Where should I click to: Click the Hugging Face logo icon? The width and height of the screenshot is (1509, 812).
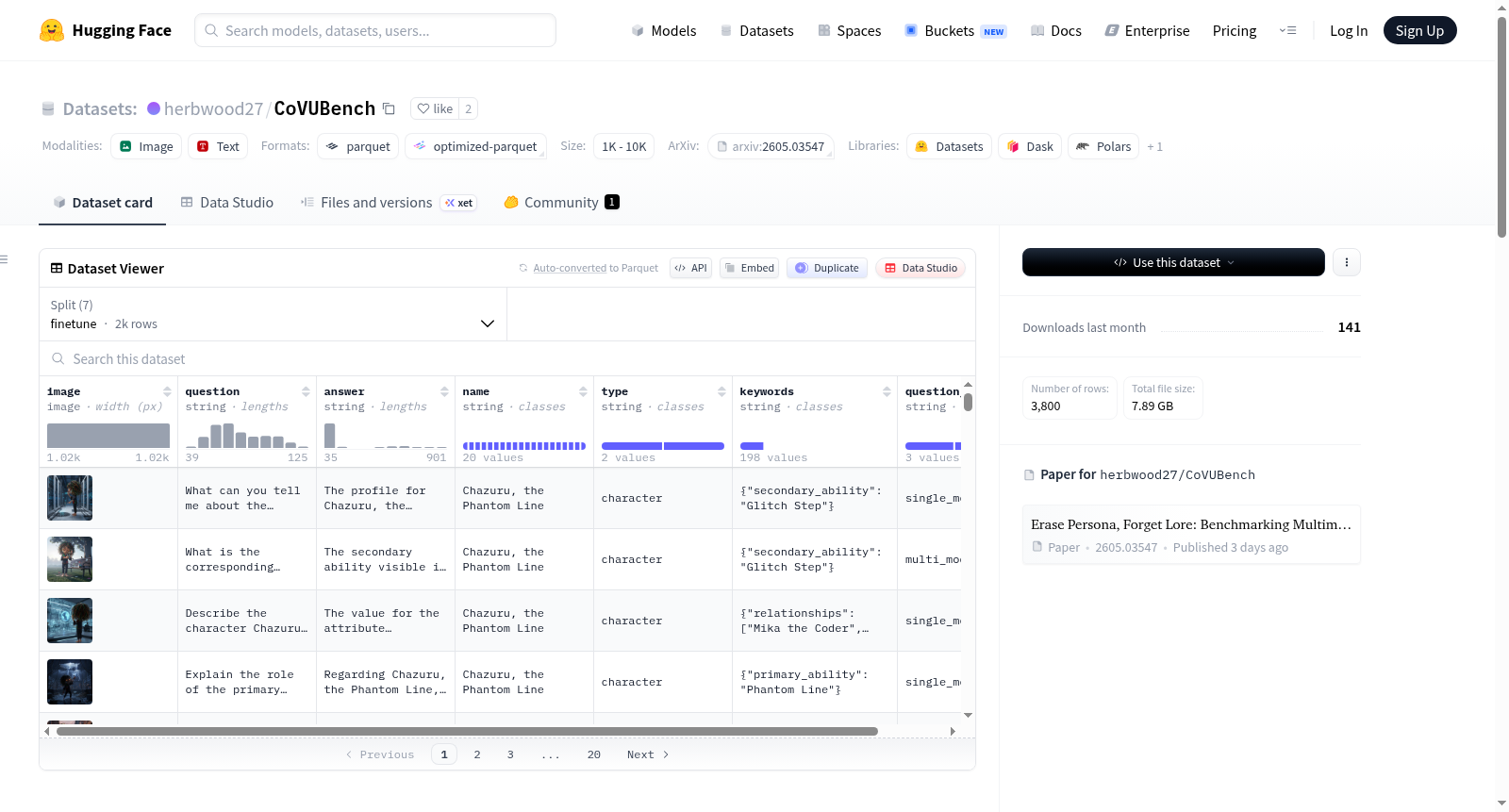click(52, 30)
